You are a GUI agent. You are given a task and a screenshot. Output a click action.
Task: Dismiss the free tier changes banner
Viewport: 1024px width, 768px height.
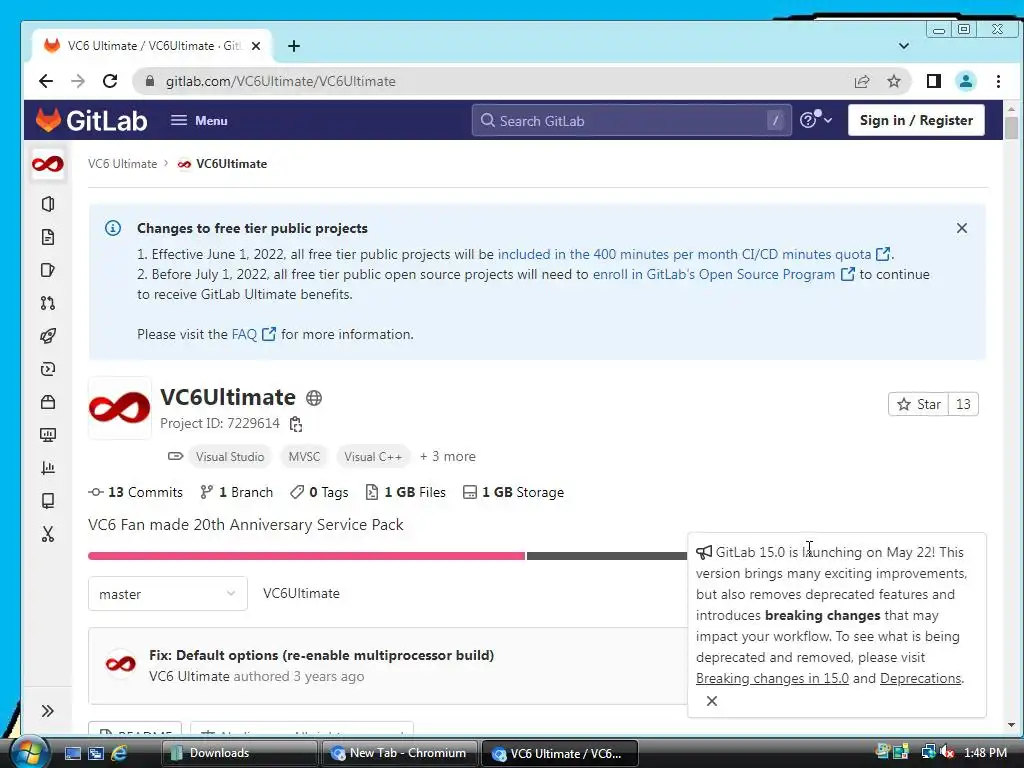[x=961, y=228]
